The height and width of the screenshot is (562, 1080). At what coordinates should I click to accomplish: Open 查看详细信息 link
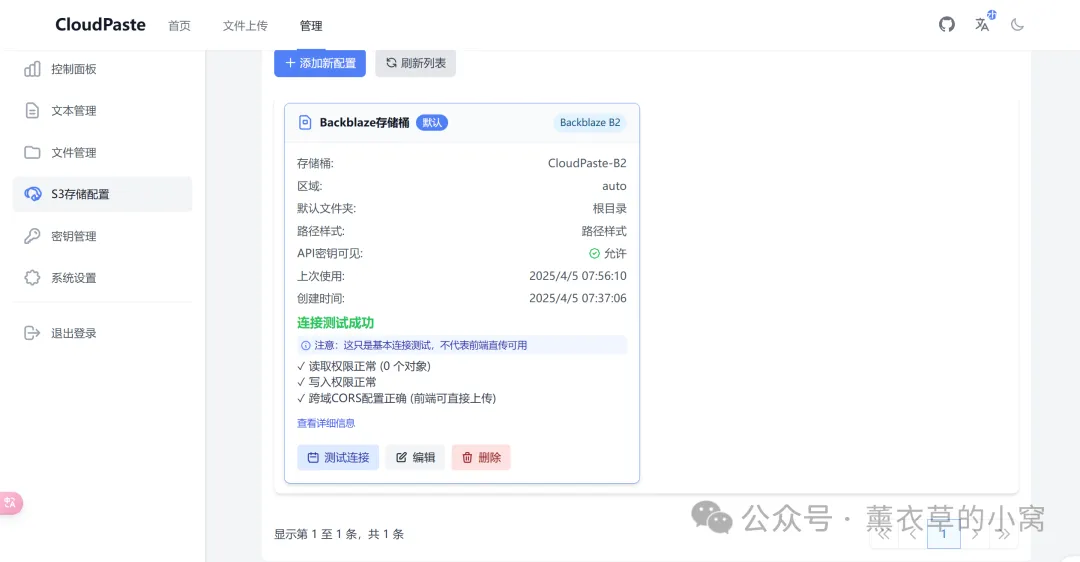(326, 423)
